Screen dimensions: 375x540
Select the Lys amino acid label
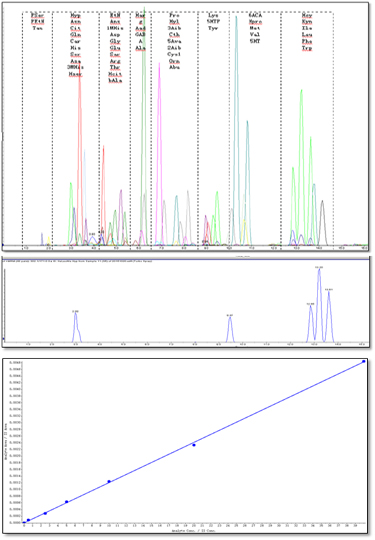213,15
